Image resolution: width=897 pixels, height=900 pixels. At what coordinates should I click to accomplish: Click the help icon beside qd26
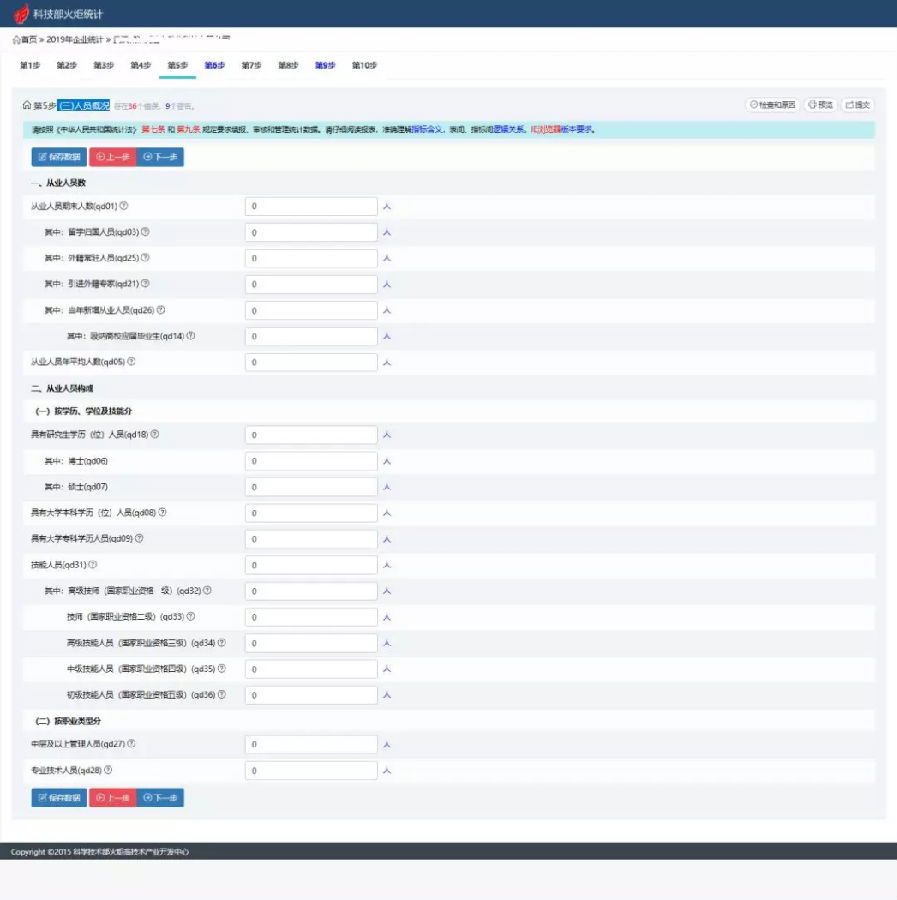pyautogui.click(x=160, y=310)
